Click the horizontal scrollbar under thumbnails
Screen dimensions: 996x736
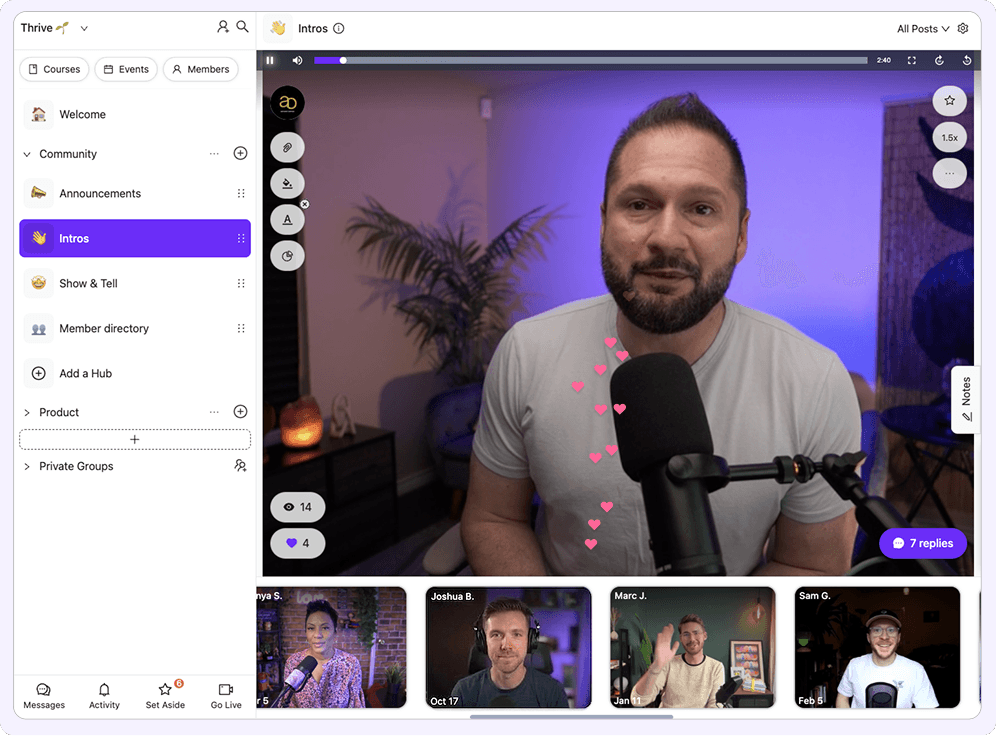(572, 716)
